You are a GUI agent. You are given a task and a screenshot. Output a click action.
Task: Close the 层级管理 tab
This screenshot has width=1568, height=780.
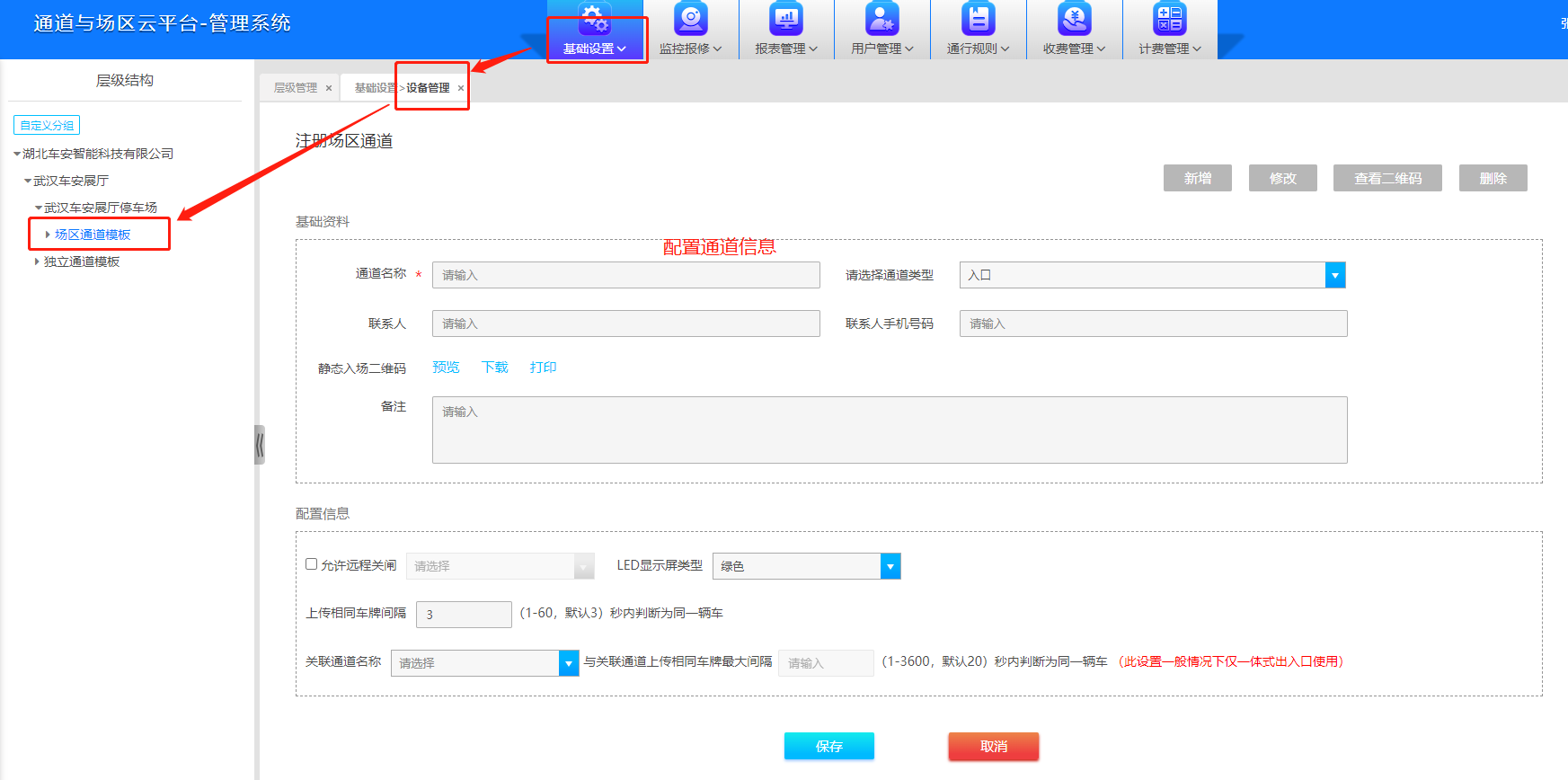(329, 88)
